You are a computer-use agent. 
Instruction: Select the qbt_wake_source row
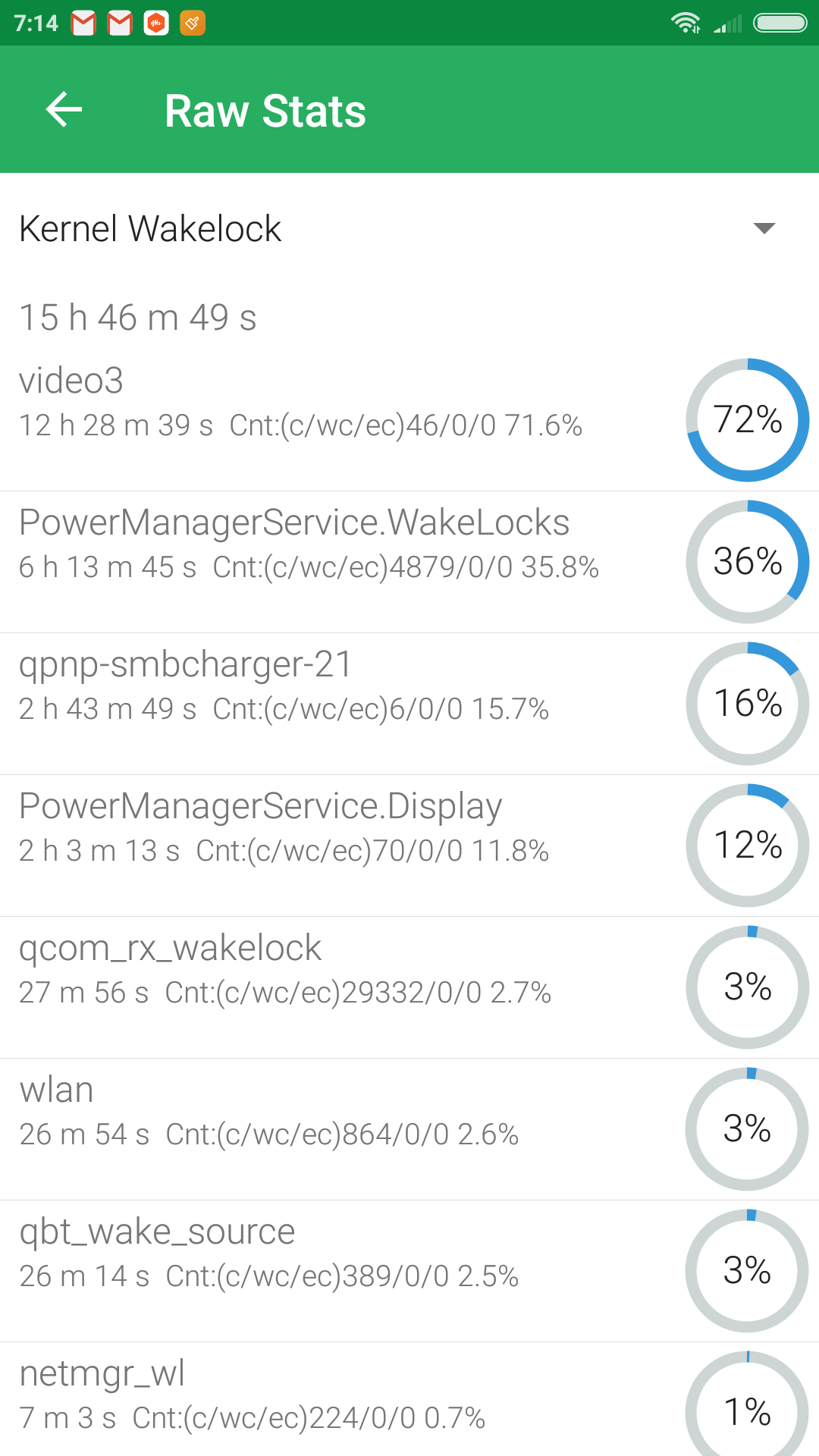pyautogui.click(x=409, y=1271)
